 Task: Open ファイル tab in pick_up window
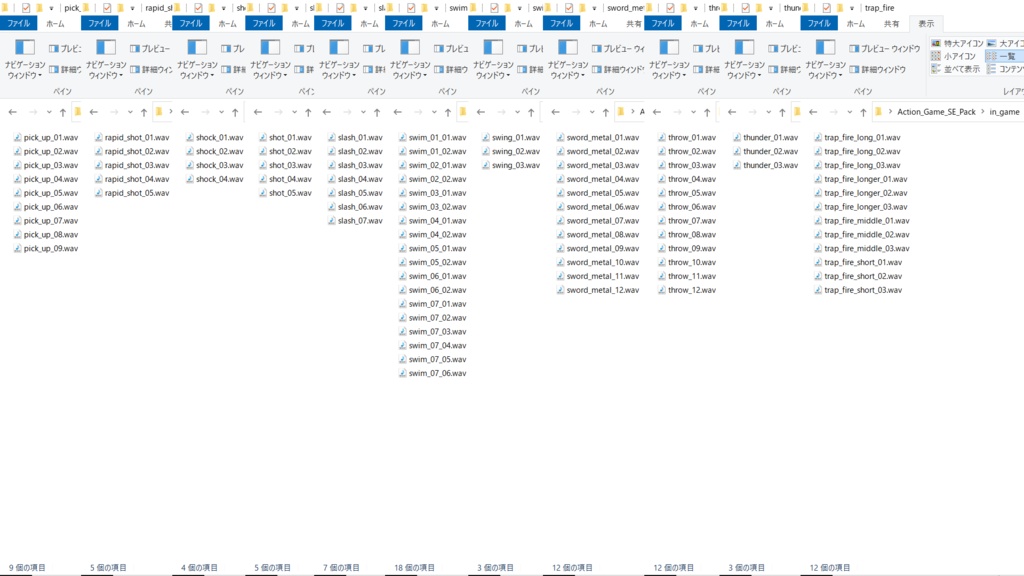18,24
